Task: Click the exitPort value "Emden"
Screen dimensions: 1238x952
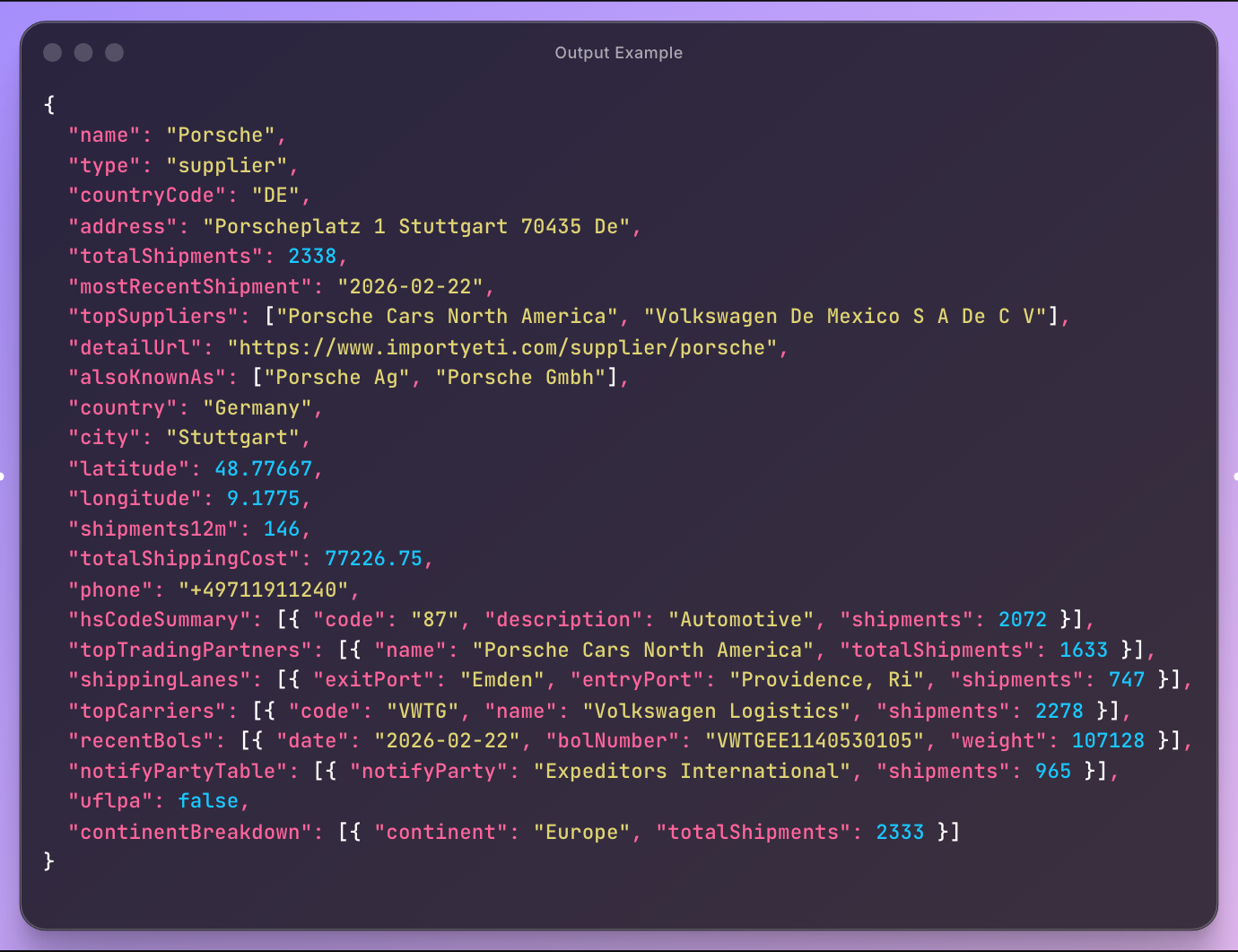Action: pos(502,679)
